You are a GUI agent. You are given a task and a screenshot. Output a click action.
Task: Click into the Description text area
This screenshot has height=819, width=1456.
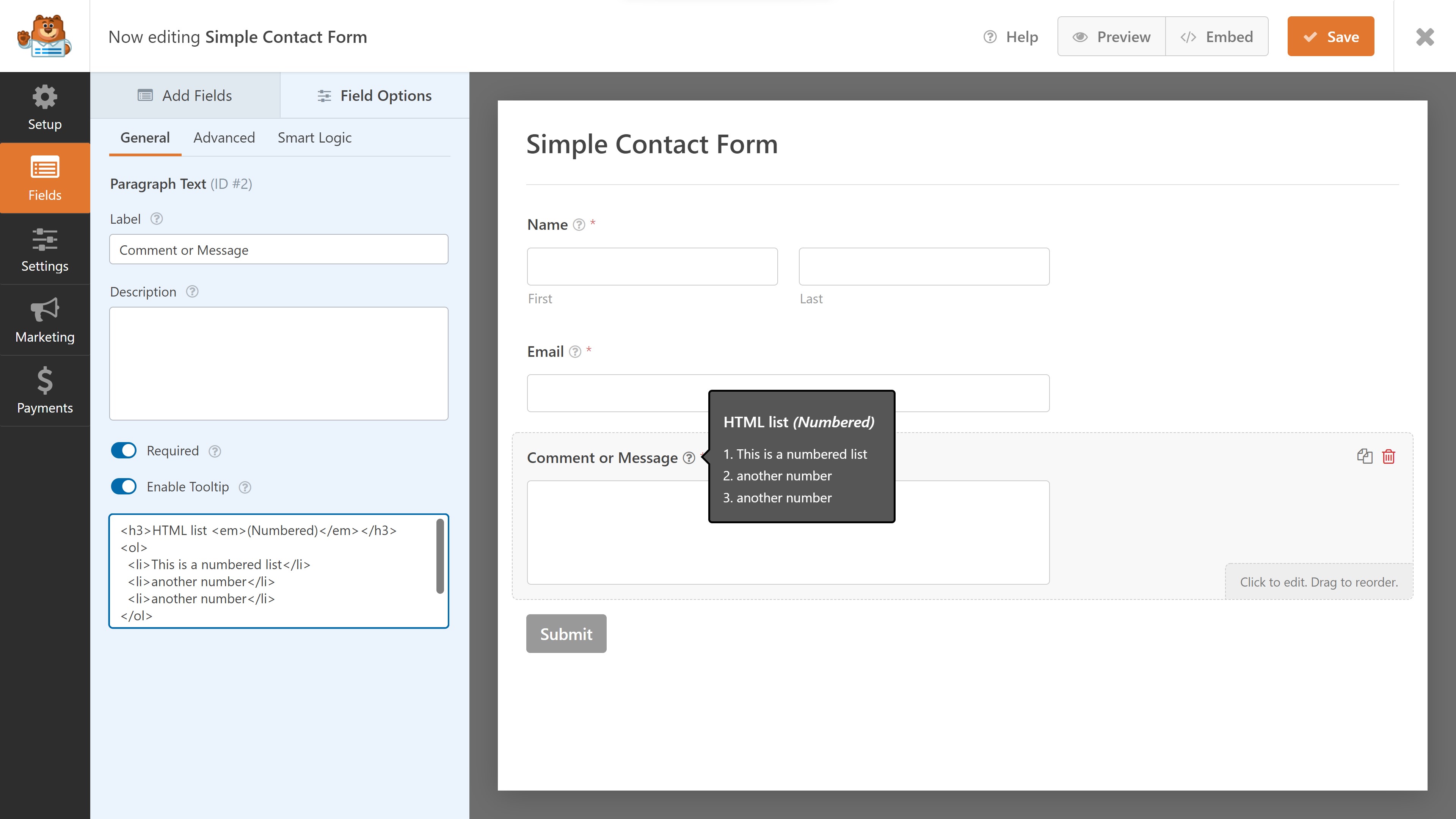coord(279,364)
